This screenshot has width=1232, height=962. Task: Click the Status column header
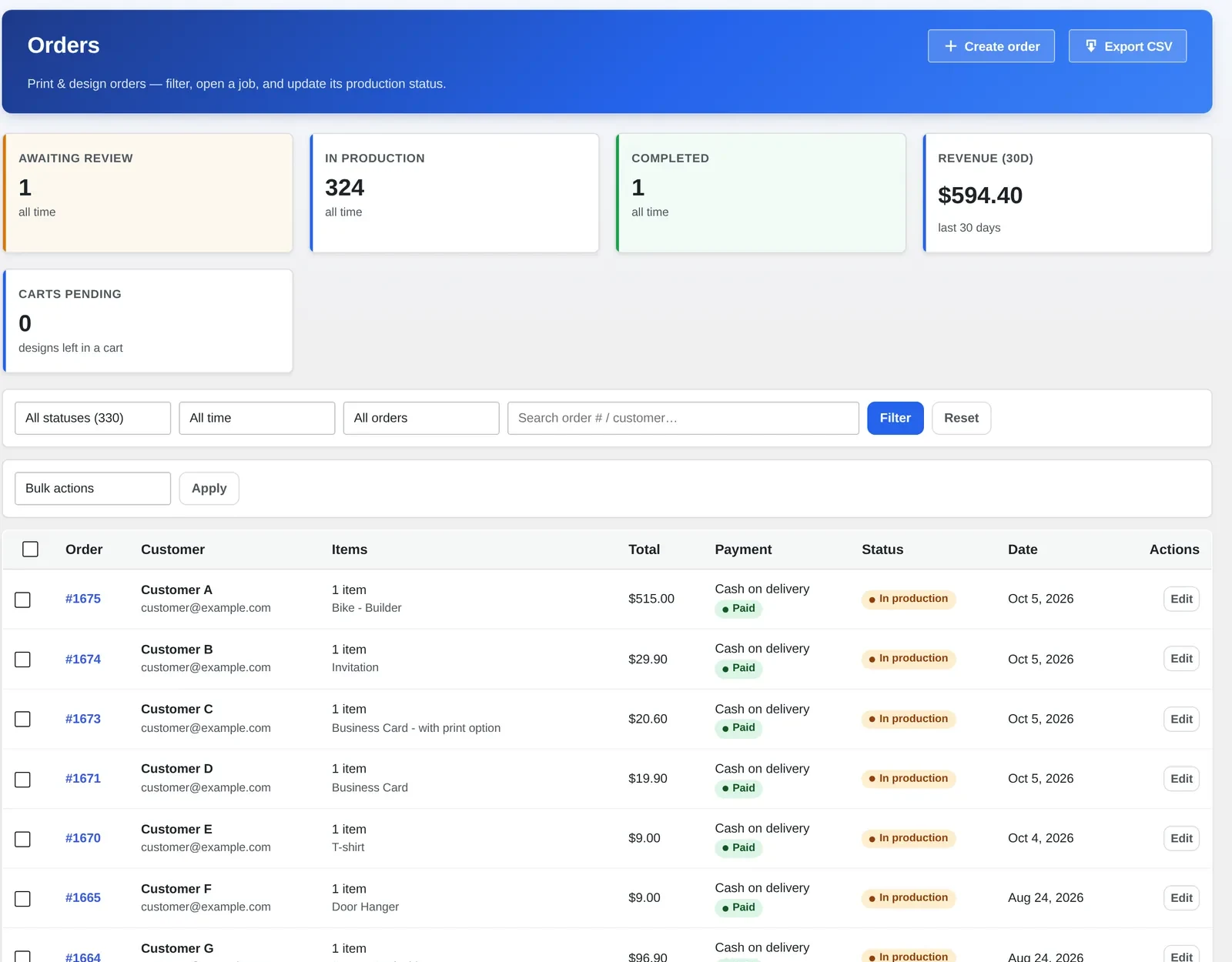882,549
